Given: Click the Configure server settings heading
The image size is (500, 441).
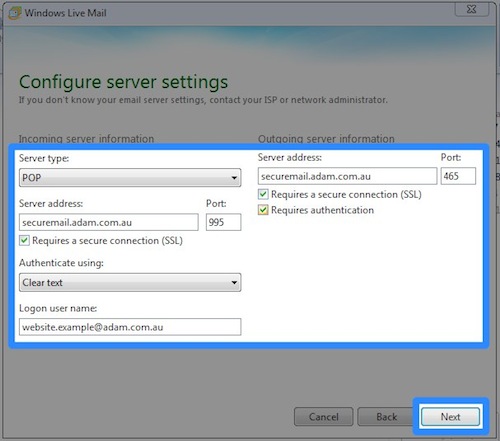Looking at the screenshot, I should click(x=124, y=82).
